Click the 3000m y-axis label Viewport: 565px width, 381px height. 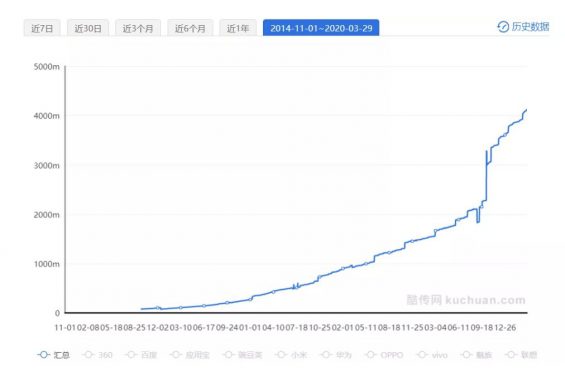coord(46,165)
